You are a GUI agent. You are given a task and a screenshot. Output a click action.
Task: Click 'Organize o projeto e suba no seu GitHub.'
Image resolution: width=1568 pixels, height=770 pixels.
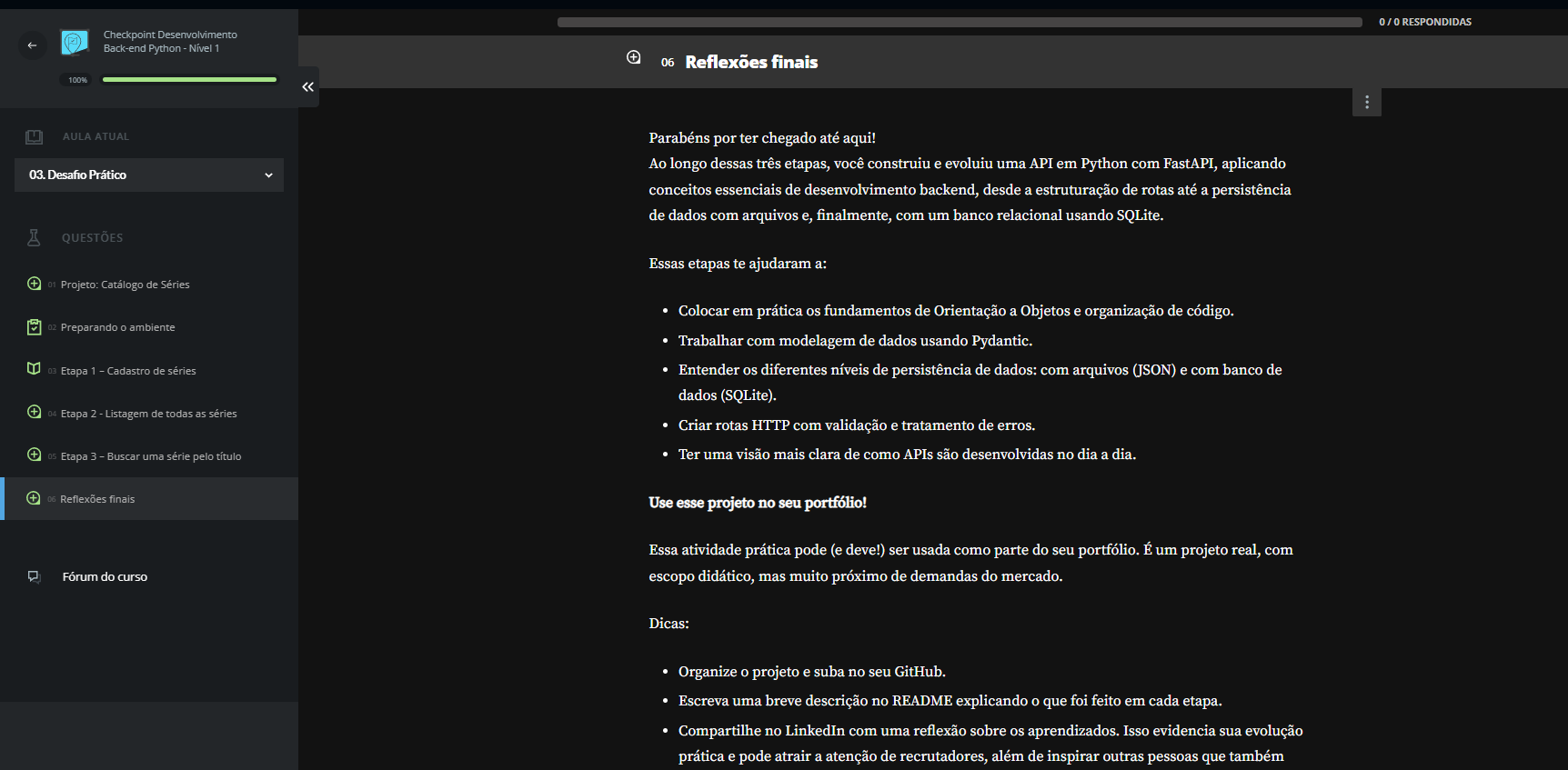pyautogui.click(x=811, y=672)
